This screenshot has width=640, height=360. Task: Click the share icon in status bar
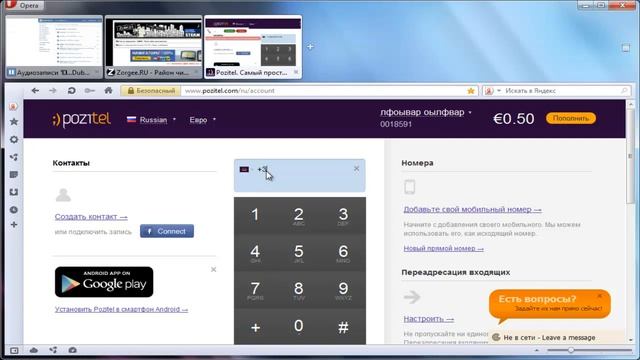point(53,350)
